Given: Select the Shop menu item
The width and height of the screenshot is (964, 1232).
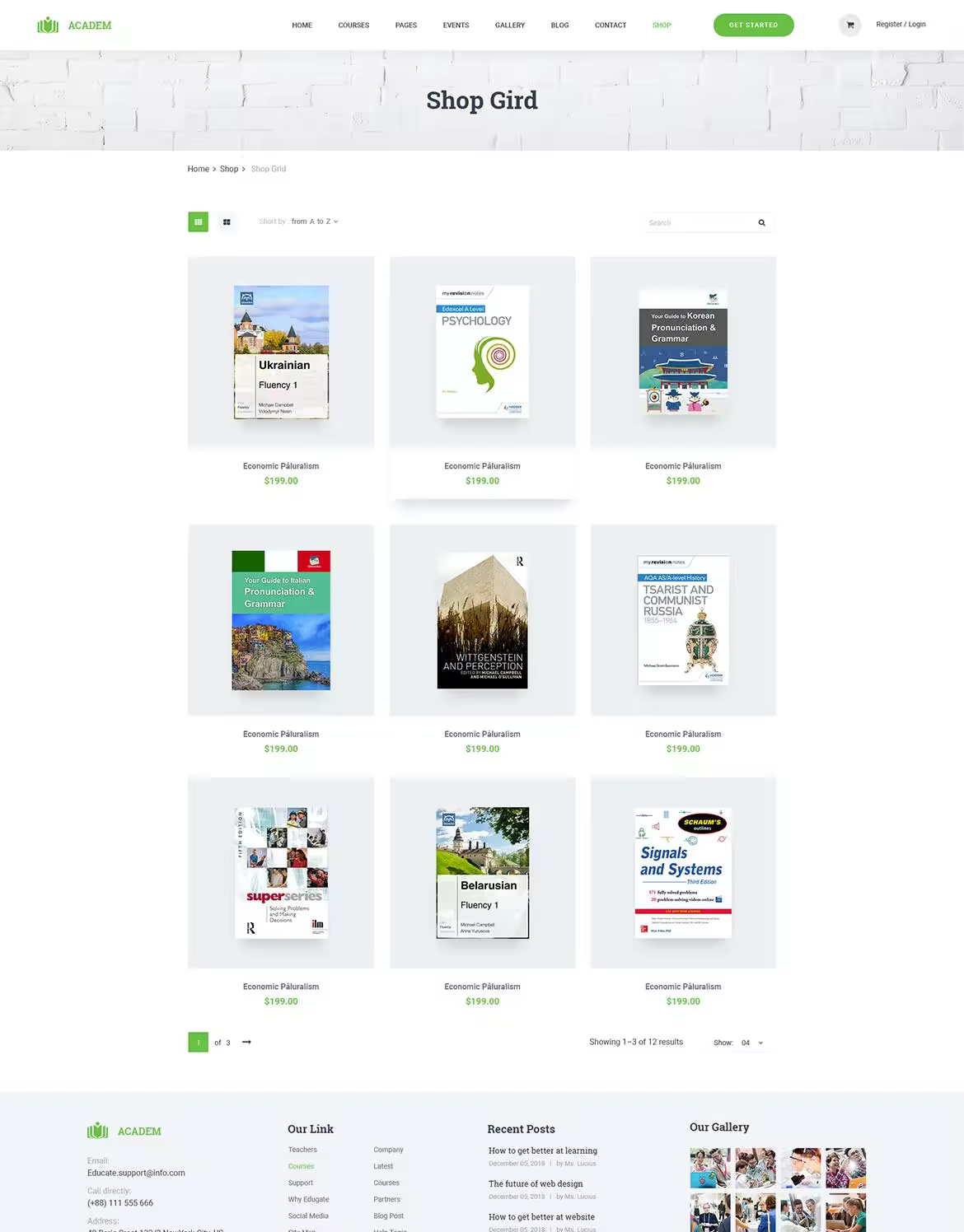Looking at the screenshot, I should coord(662,26).
